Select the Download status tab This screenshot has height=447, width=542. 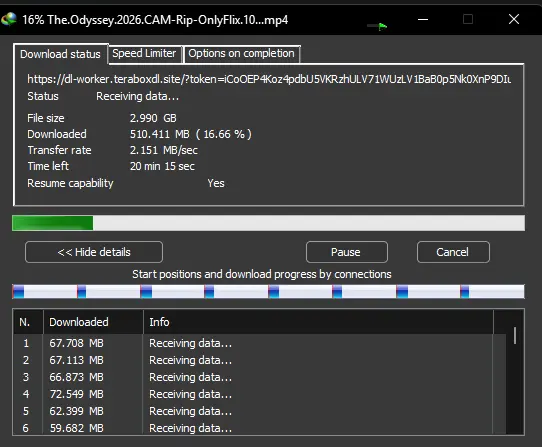tap(60, 54)
